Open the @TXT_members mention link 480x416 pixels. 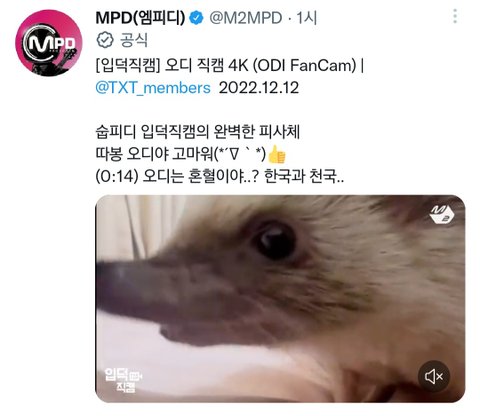pos(153,88)
